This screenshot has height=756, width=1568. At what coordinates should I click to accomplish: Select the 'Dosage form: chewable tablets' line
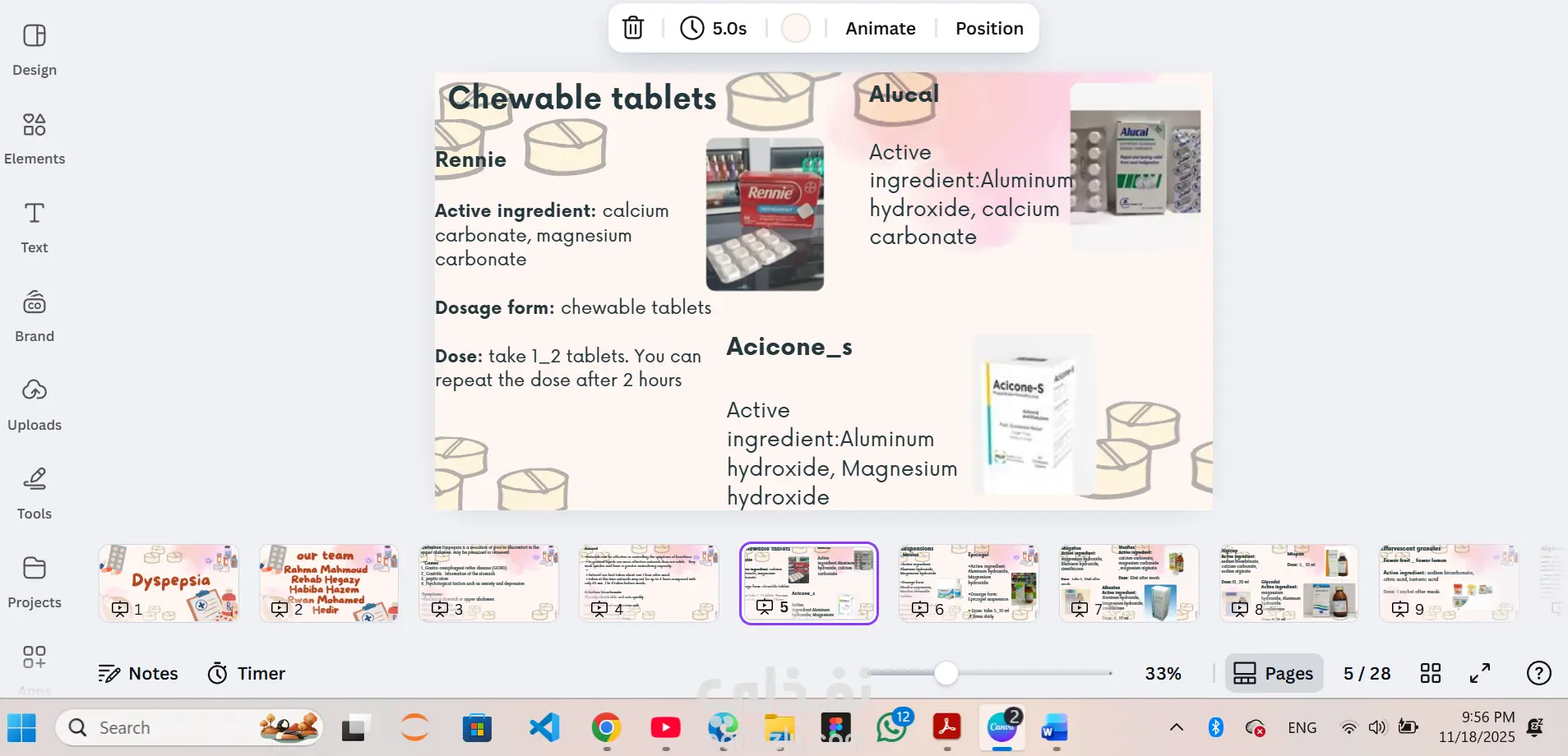click(x=573, y=307)
